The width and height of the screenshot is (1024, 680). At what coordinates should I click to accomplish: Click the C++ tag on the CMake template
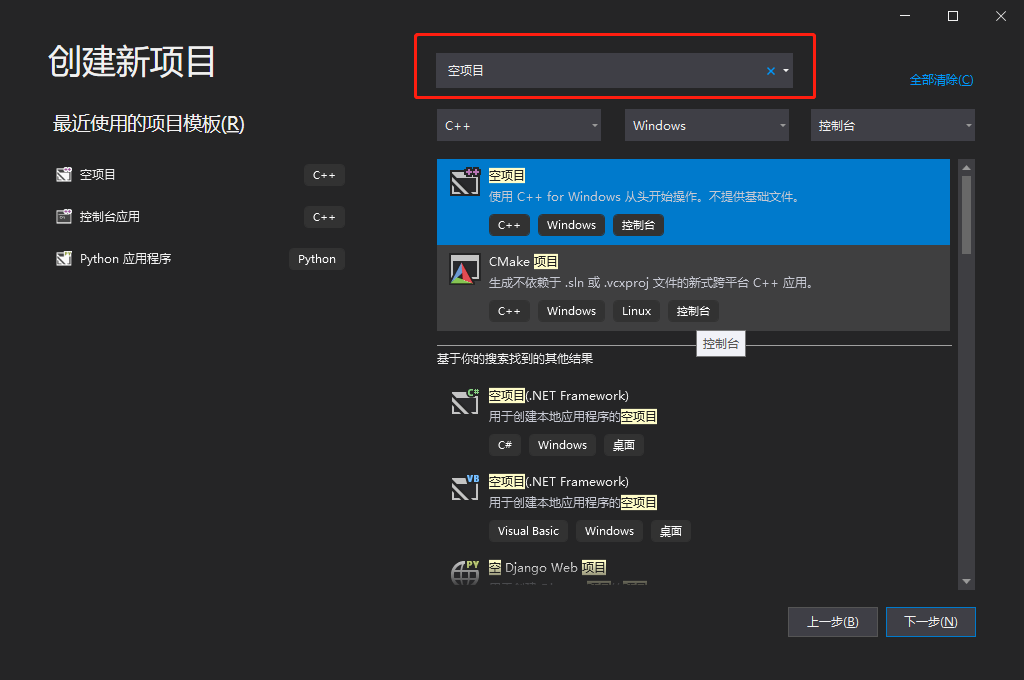pyautogui.click(x=509, y=311)
